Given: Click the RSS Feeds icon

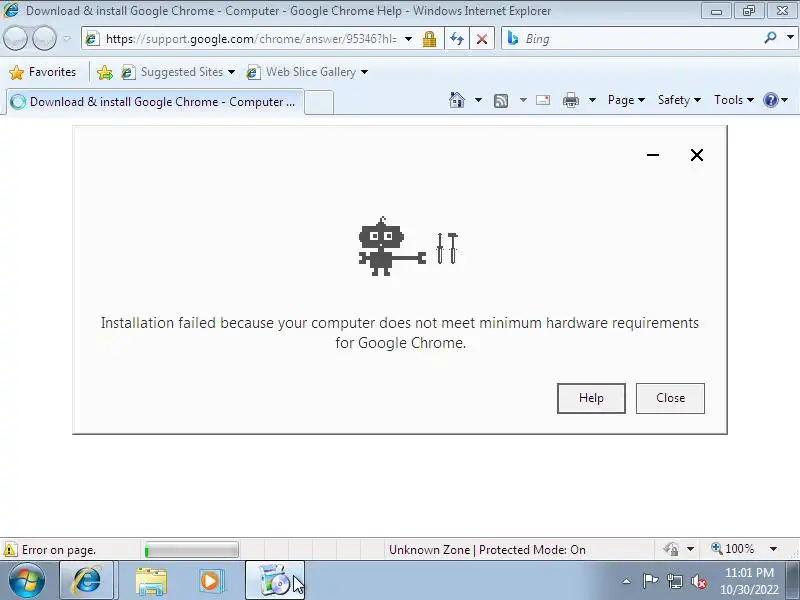Looking at the screenshot, I should pos(501,101).
